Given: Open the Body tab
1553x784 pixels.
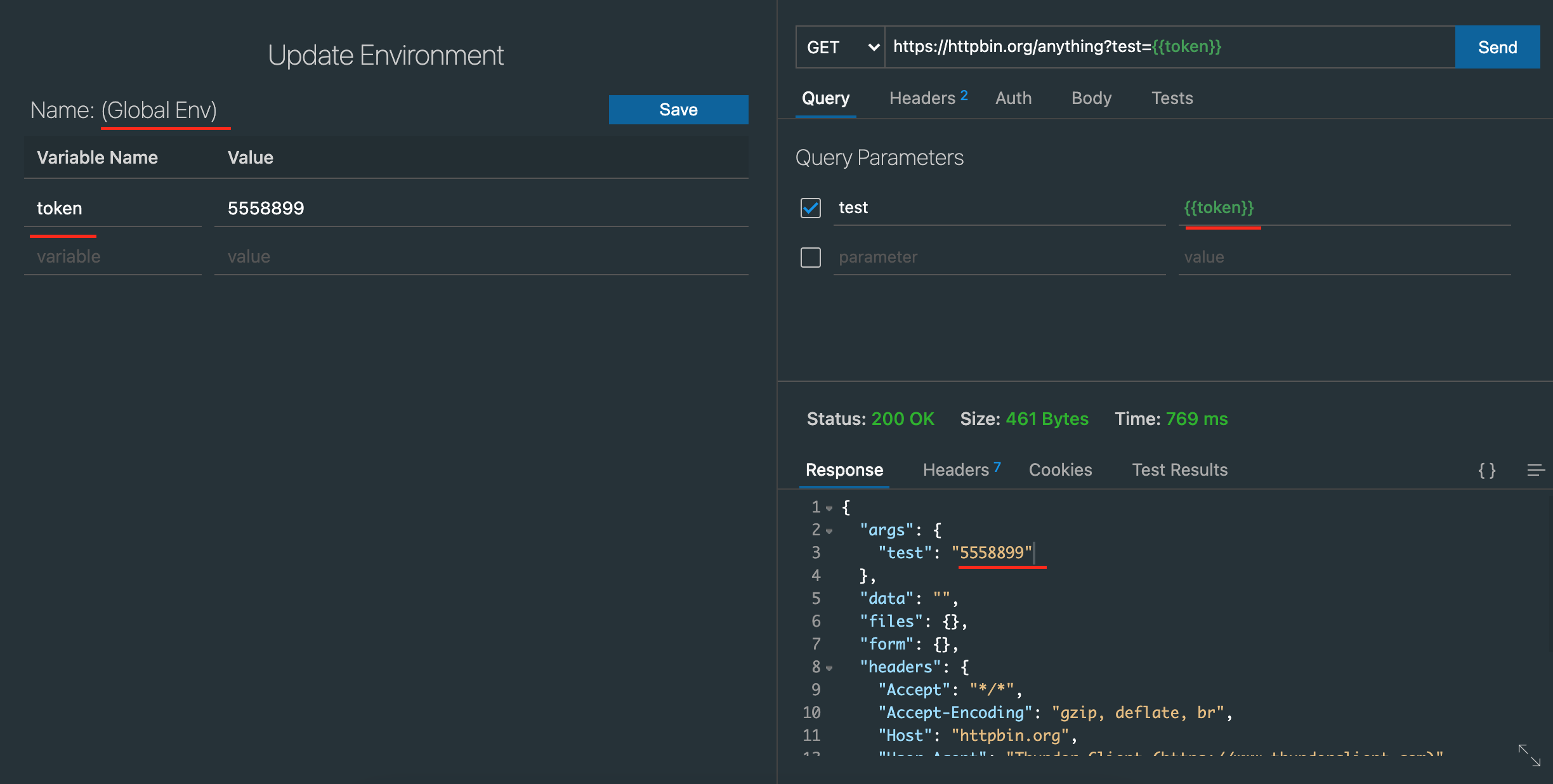Looking at the screenshot, I should [x=1091, y=98].
